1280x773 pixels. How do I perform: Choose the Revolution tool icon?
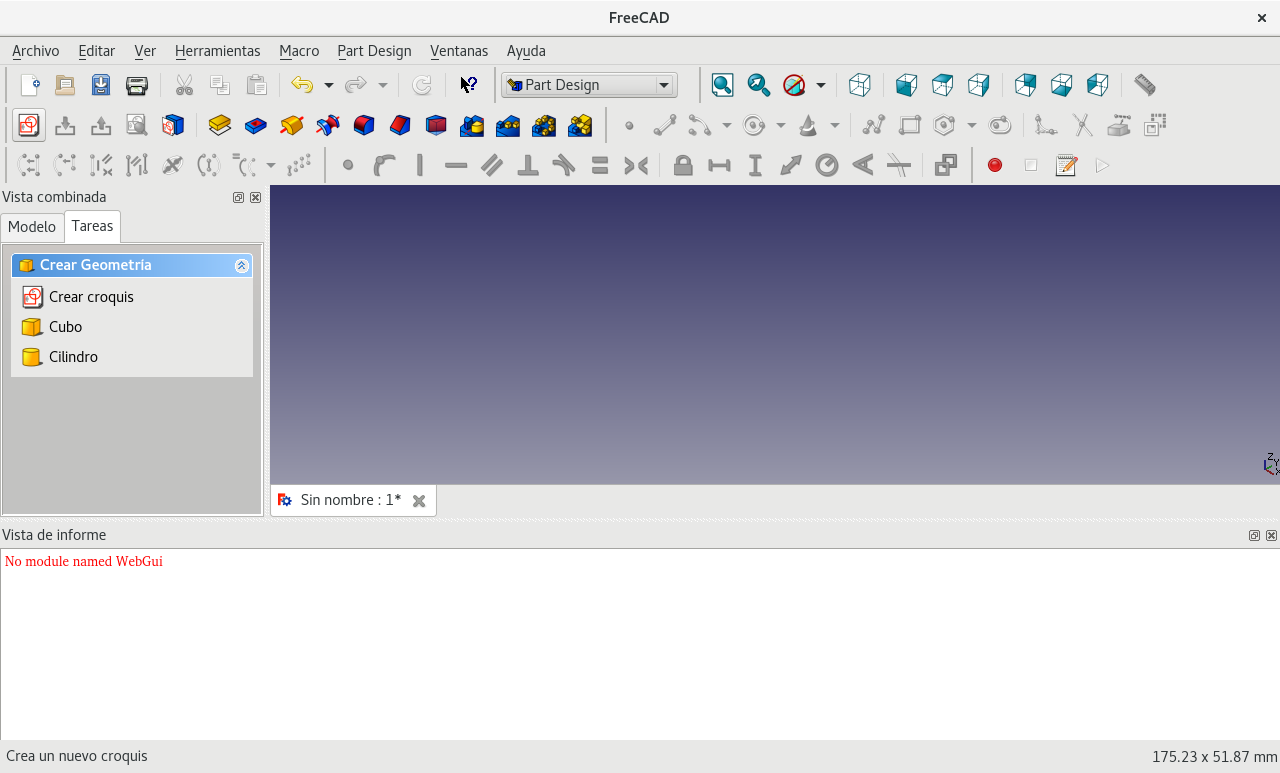[292, 125]
